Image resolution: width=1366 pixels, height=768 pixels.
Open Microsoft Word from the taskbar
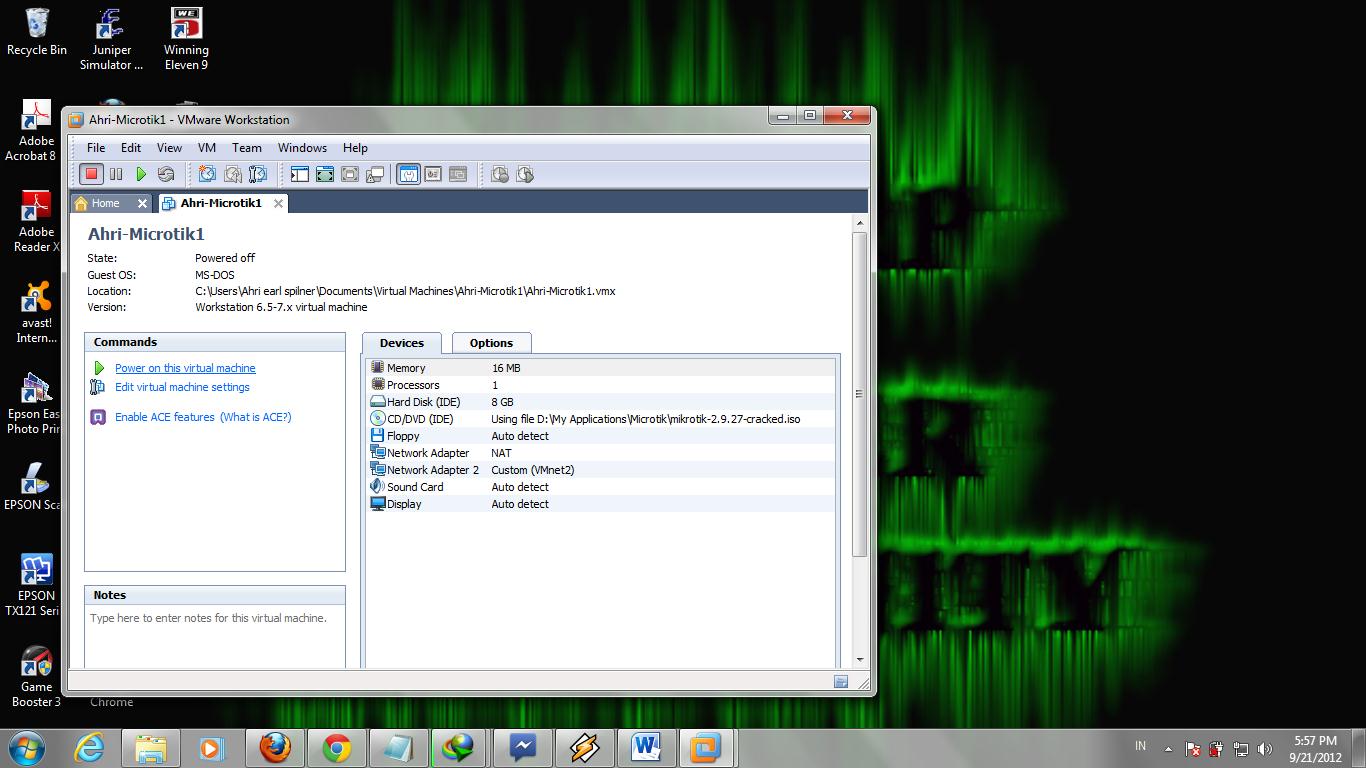647,747
